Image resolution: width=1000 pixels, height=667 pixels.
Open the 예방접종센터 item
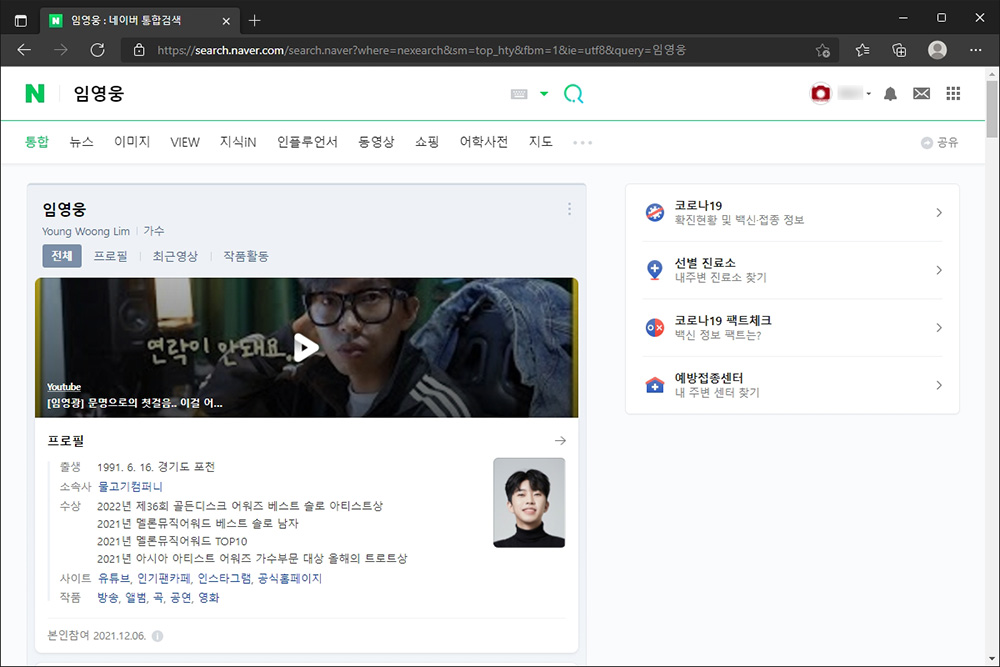point(792,385)
